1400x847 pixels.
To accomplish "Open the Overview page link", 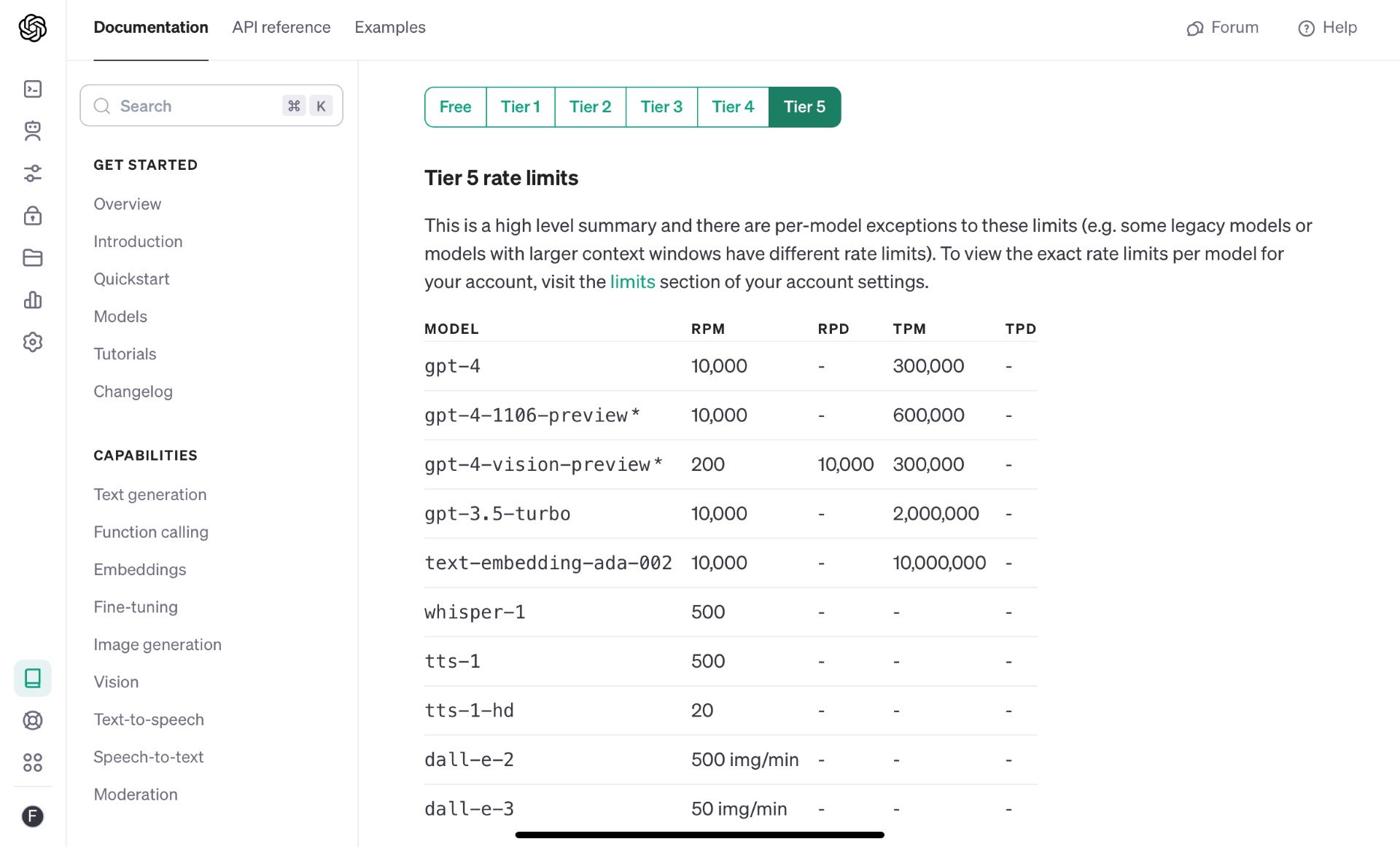I will tap(128, 204).
